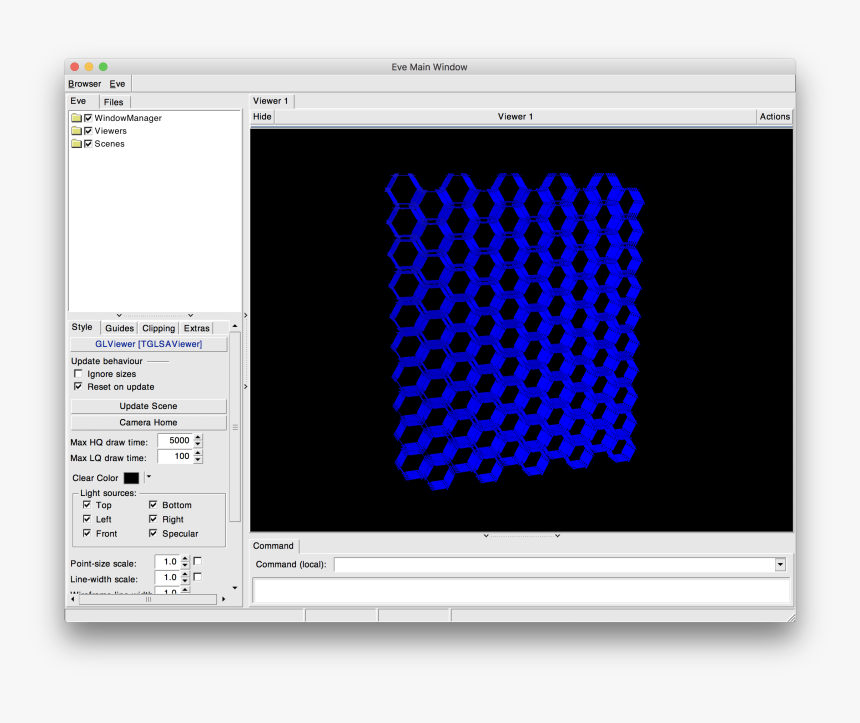Open the Clear Color swatch
Image resolution: width=860 pixels, height=723 pixels.
pos(132,478)
